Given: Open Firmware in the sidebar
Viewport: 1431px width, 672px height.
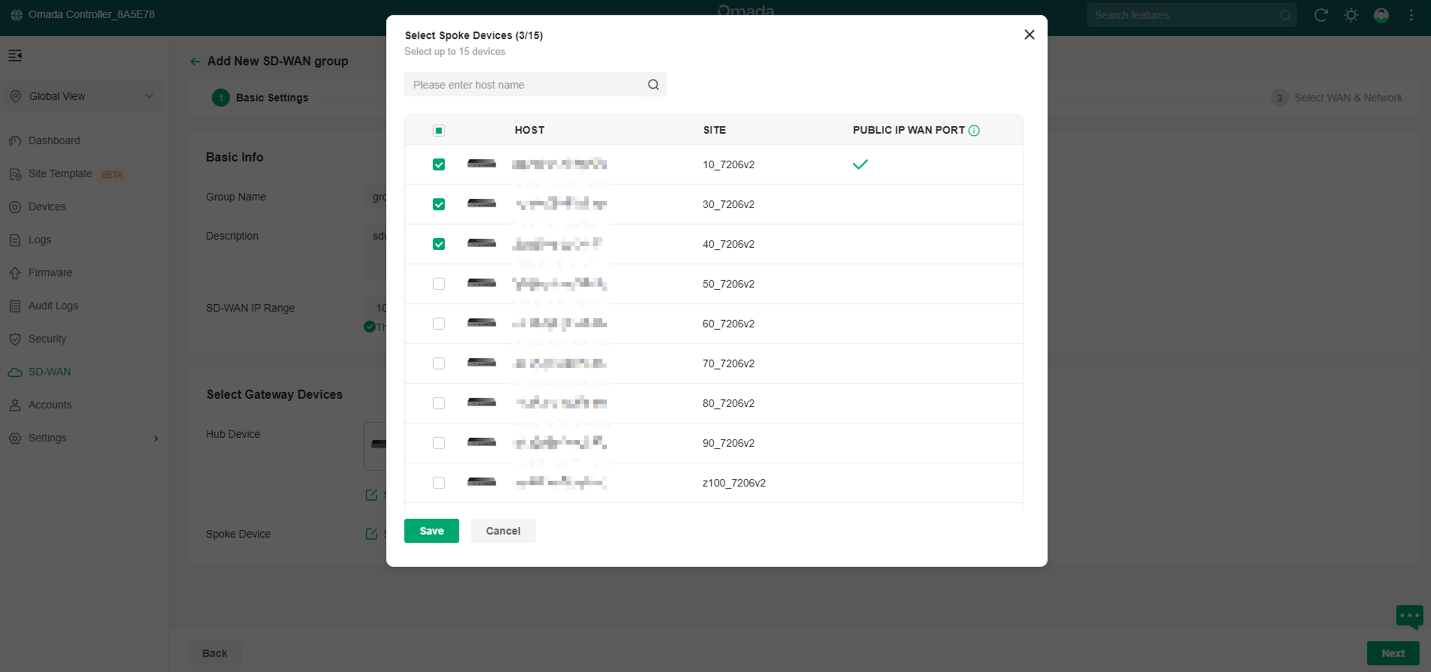Looking at the screenshot, I should pos(50,273).
